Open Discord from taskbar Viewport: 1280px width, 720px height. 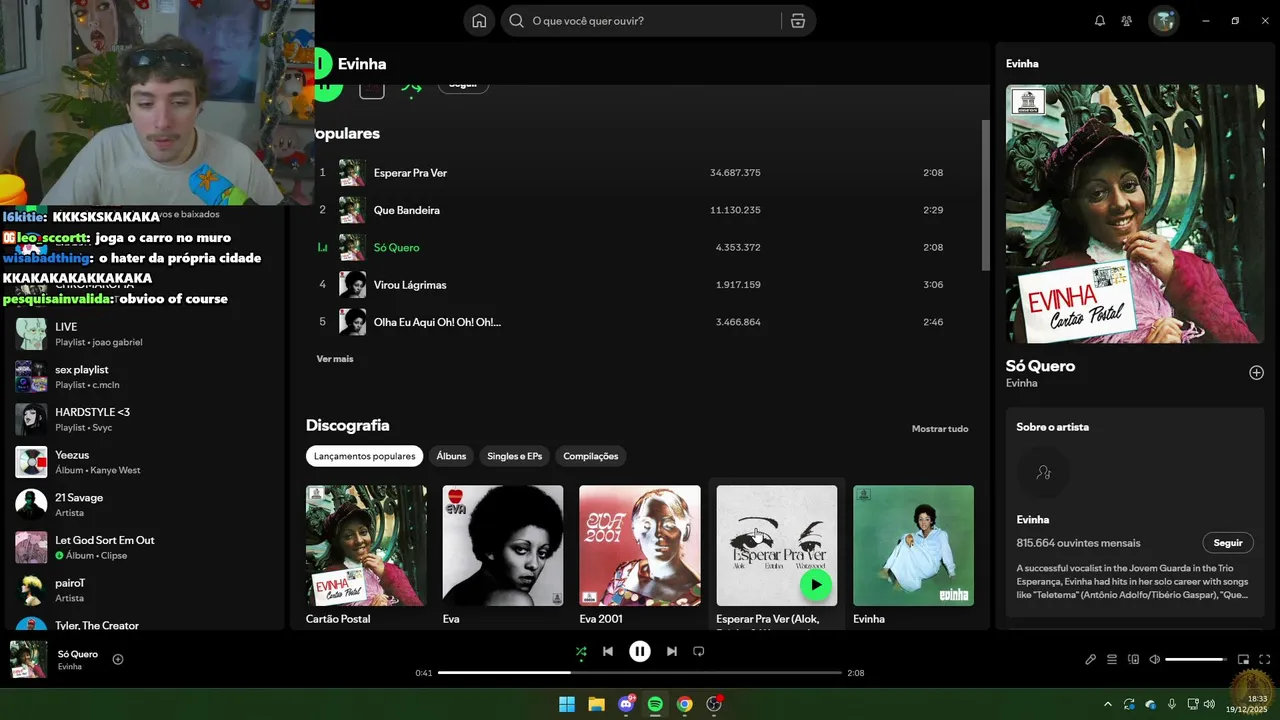tap(626, 704)
